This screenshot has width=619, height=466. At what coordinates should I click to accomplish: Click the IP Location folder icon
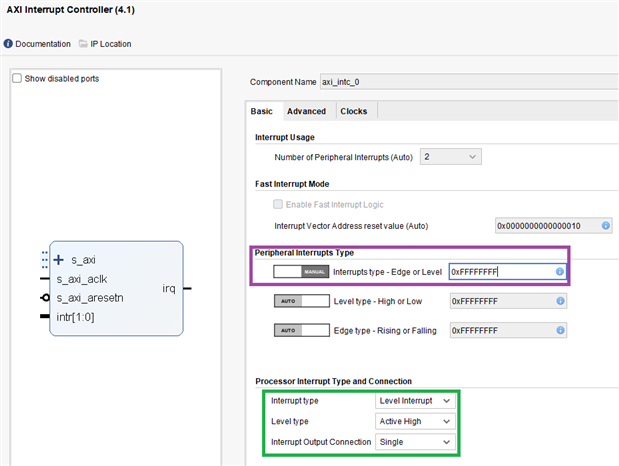(84, 44)
